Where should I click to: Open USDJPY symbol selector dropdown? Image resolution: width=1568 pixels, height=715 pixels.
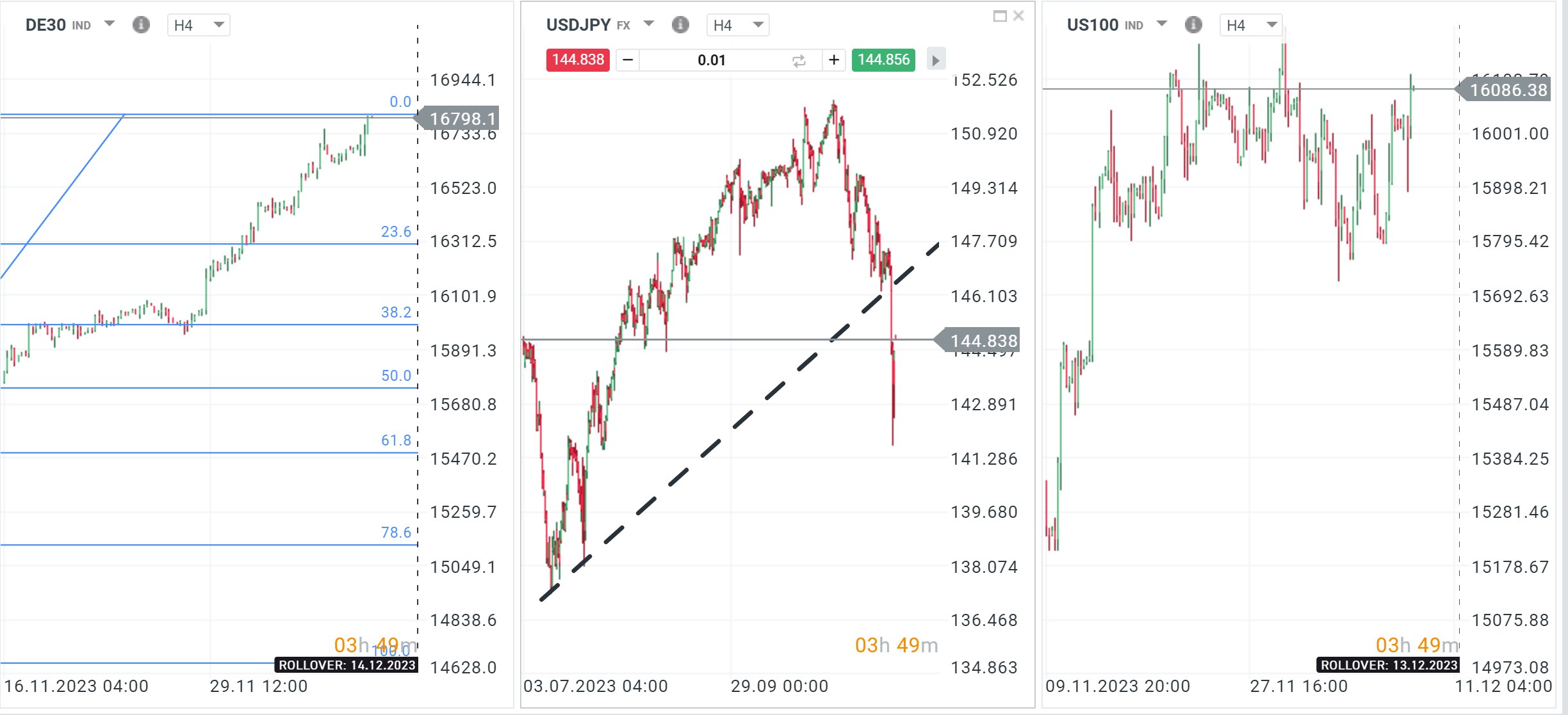tap(649, 24)
